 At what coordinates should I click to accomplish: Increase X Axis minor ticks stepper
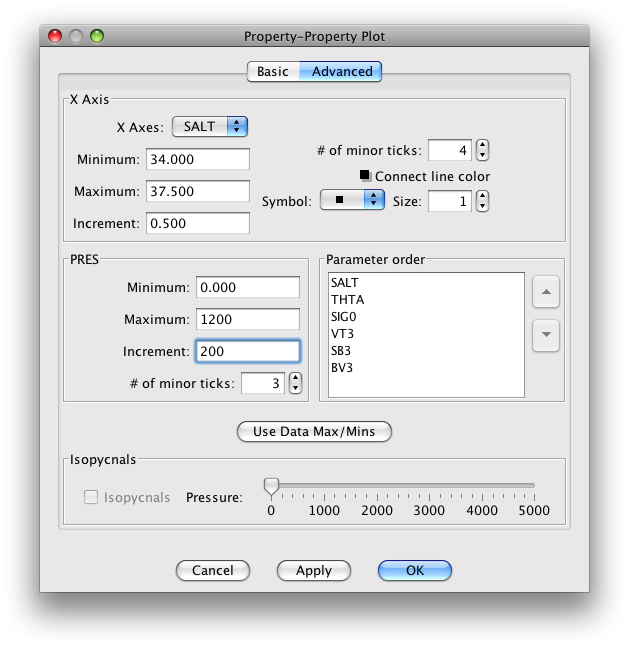[482, 145]
